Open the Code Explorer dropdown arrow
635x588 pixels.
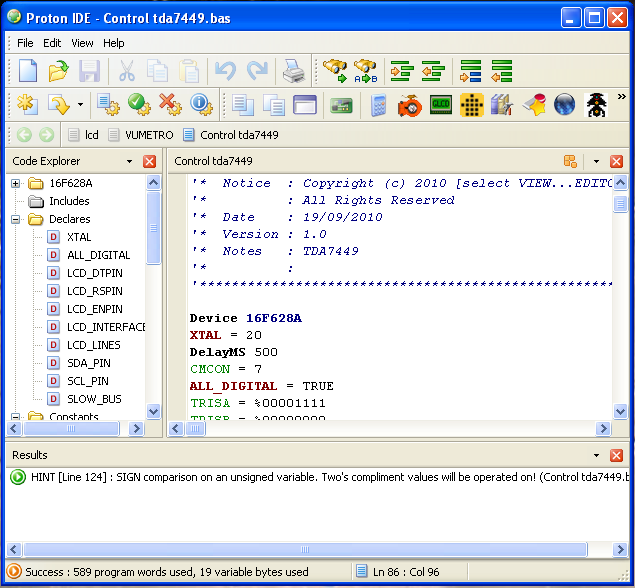point(129,161)
